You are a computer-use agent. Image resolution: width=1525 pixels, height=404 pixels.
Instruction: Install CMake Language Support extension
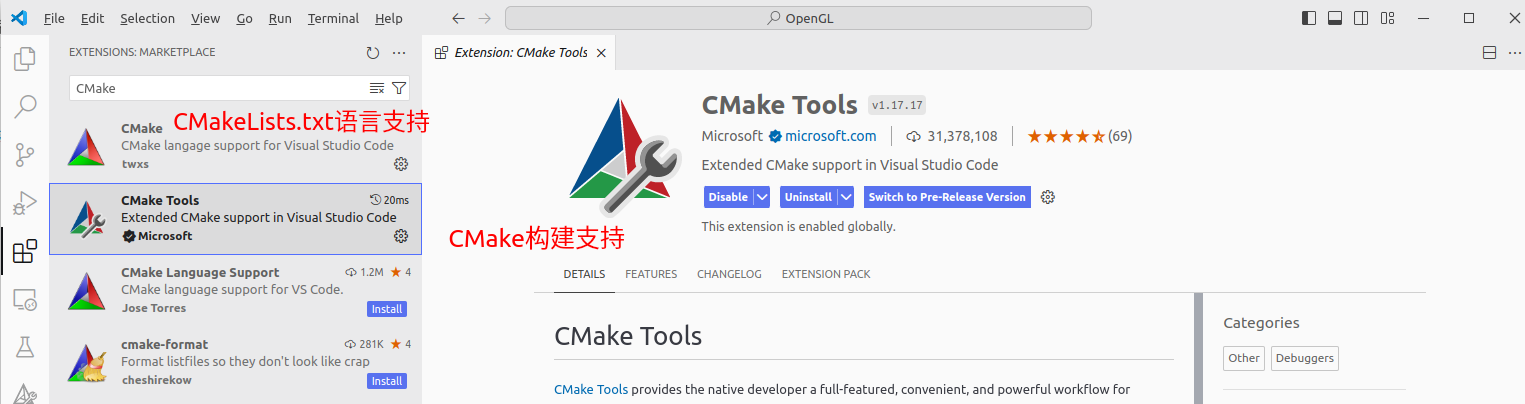387,309
